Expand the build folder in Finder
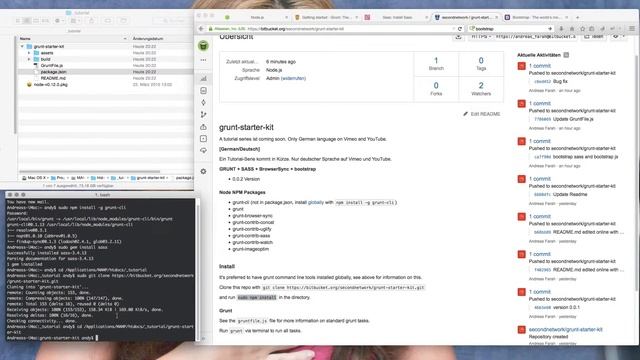 click(29, 59)
